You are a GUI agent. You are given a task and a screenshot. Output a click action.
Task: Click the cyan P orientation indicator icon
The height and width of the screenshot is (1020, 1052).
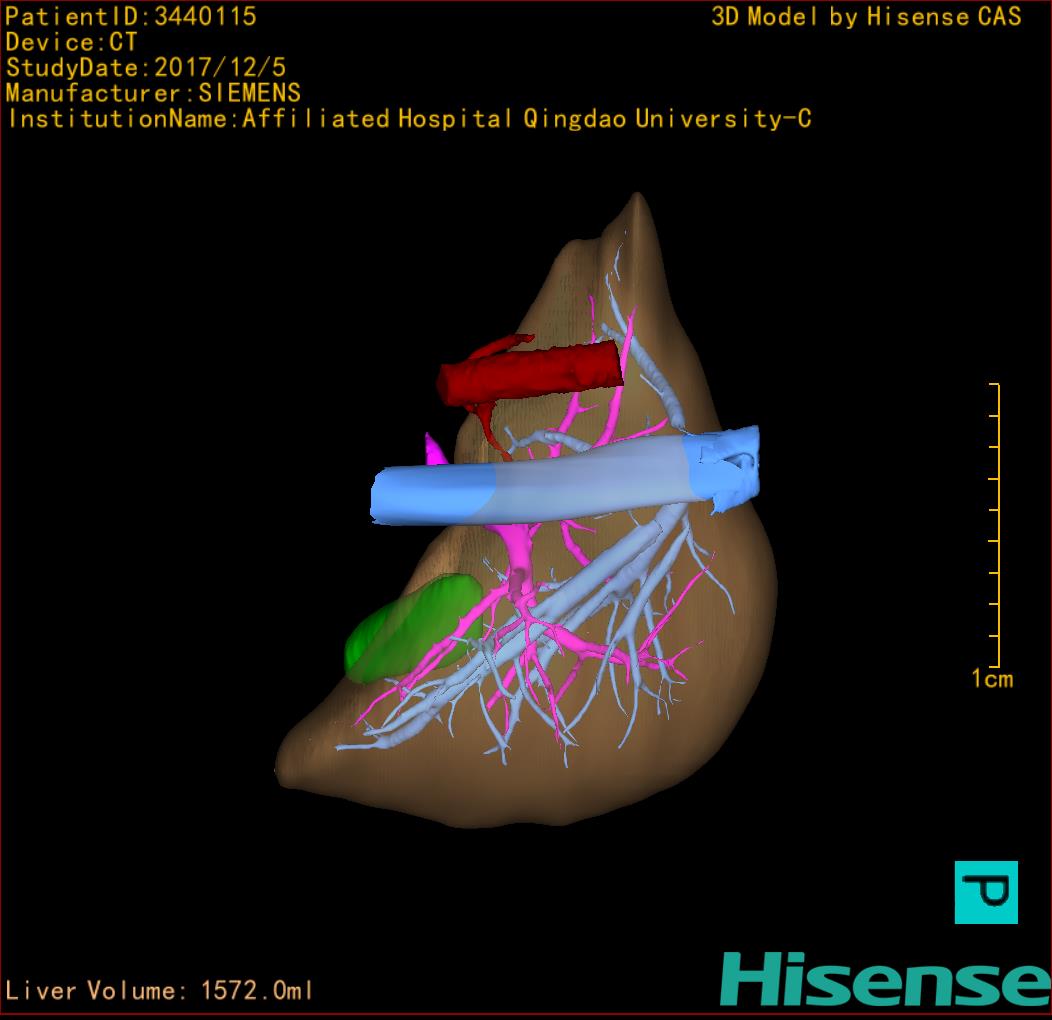click(x=986, y=891)
